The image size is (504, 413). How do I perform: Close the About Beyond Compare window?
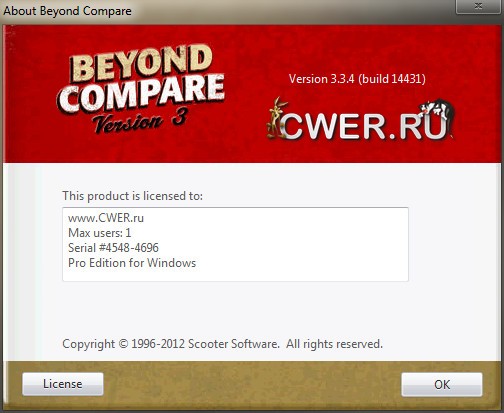pyautogui.click(x=479, y=6)
